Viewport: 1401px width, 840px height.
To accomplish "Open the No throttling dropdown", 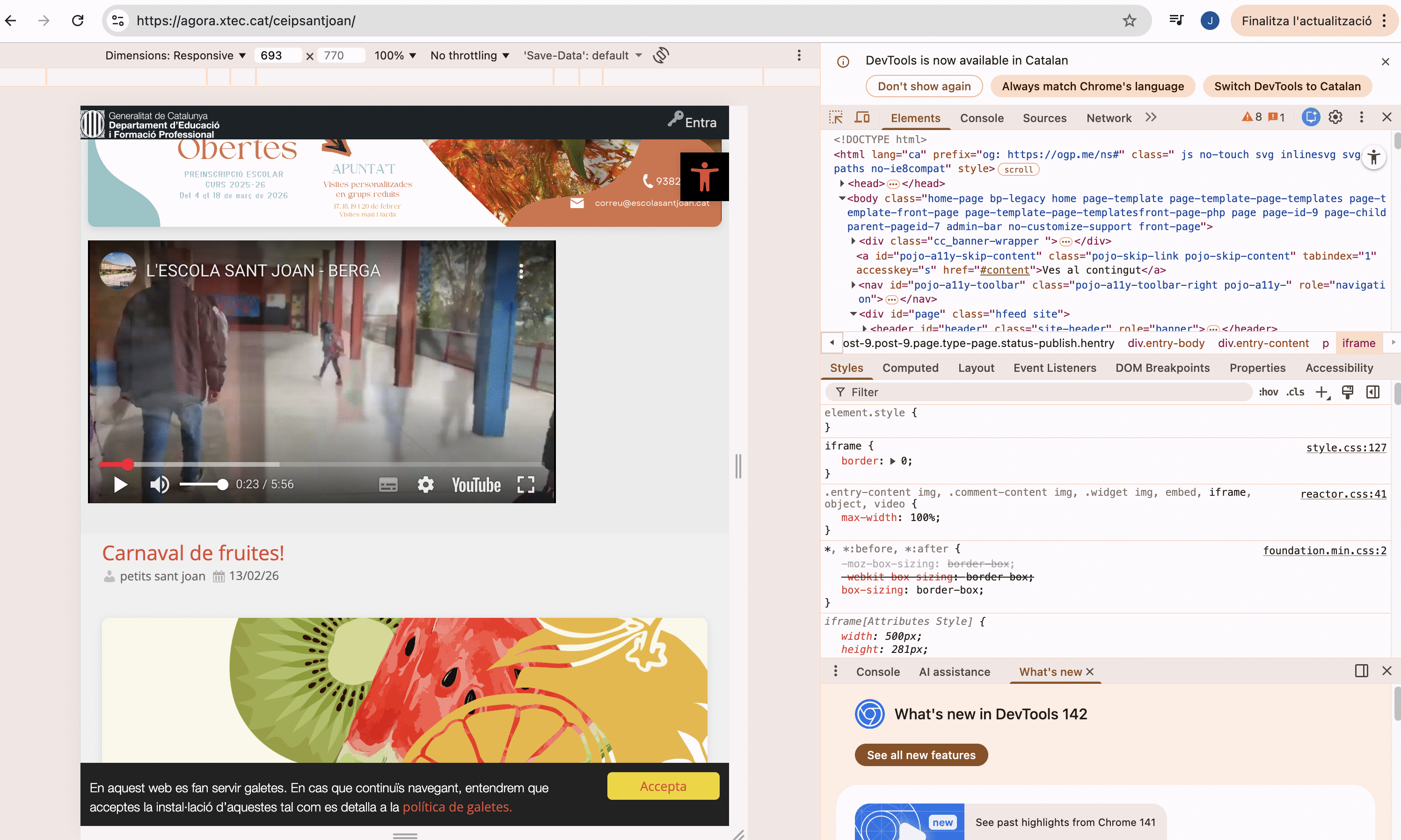I will (x=469, y=56).
